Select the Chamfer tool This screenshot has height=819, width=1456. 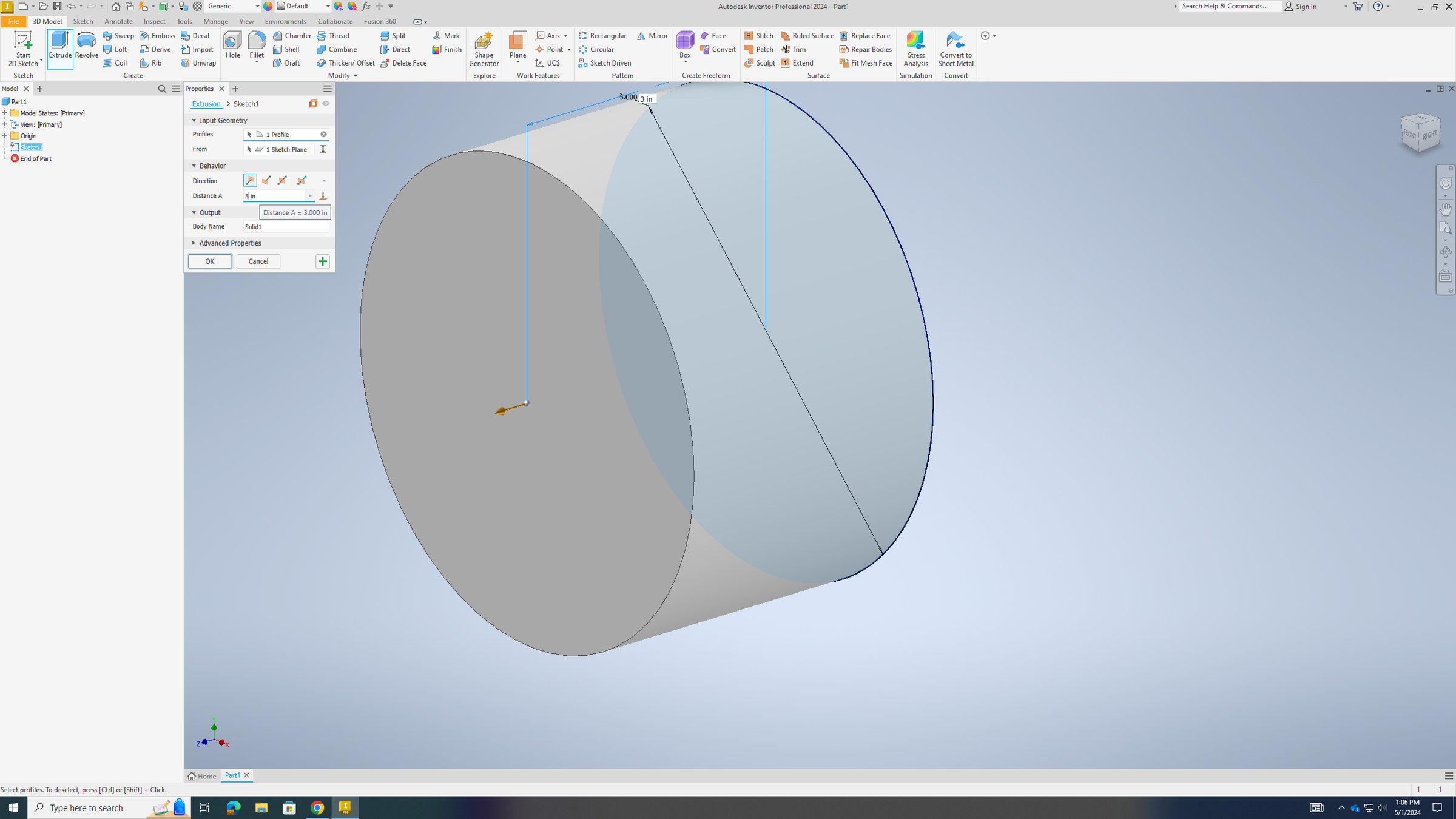click(x=292, y=36)
